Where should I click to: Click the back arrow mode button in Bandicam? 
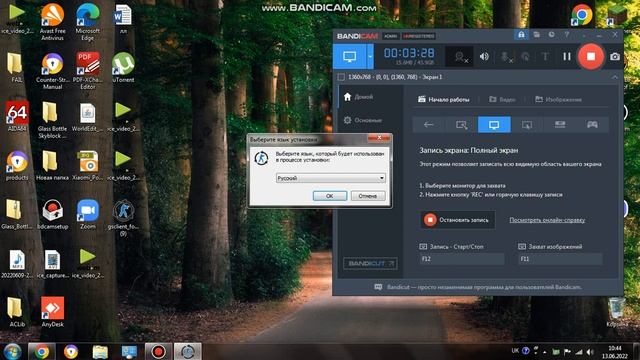[429, 124]
